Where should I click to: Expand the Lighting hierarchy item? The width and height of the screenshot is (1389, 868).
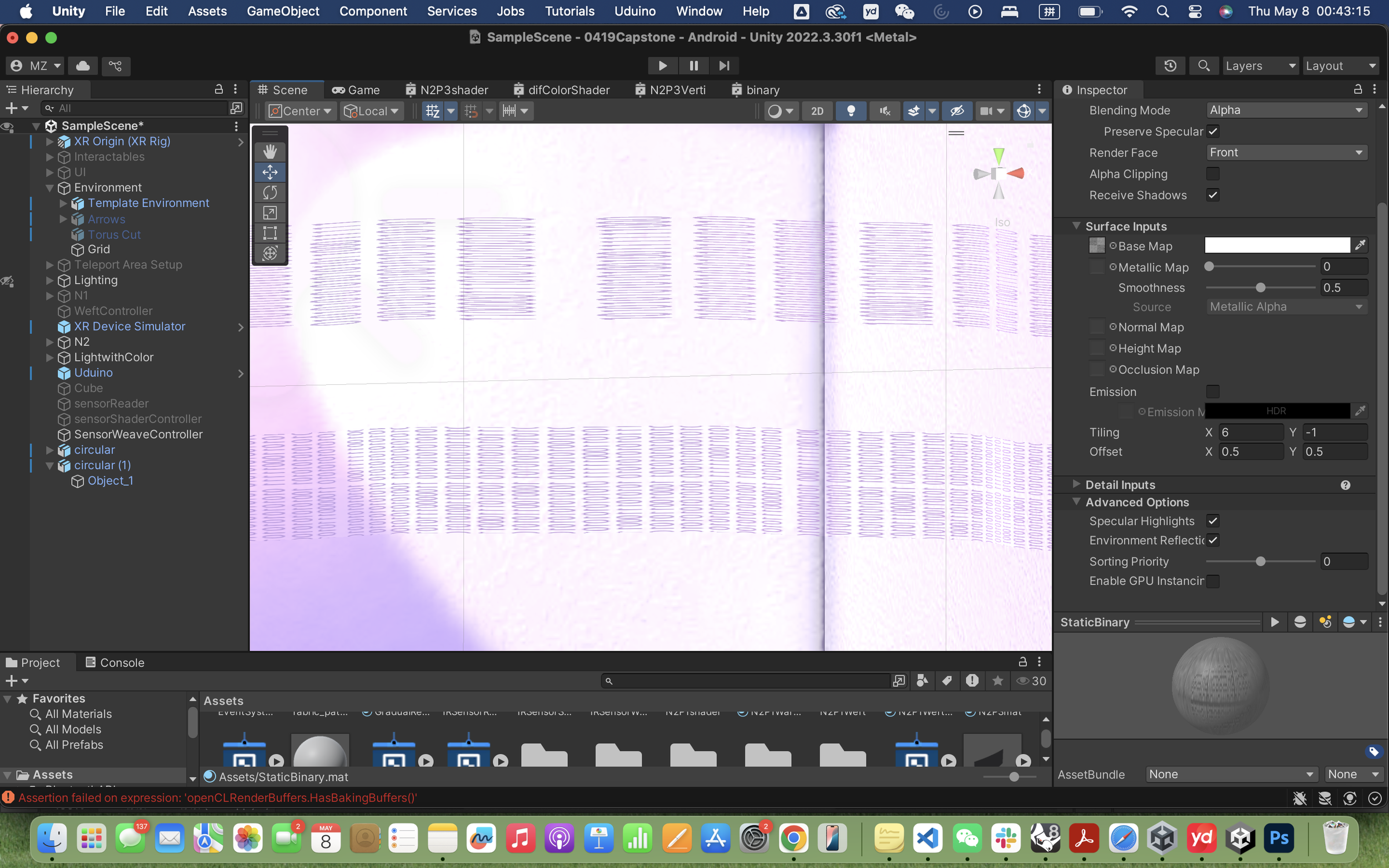tap(50, 280)
